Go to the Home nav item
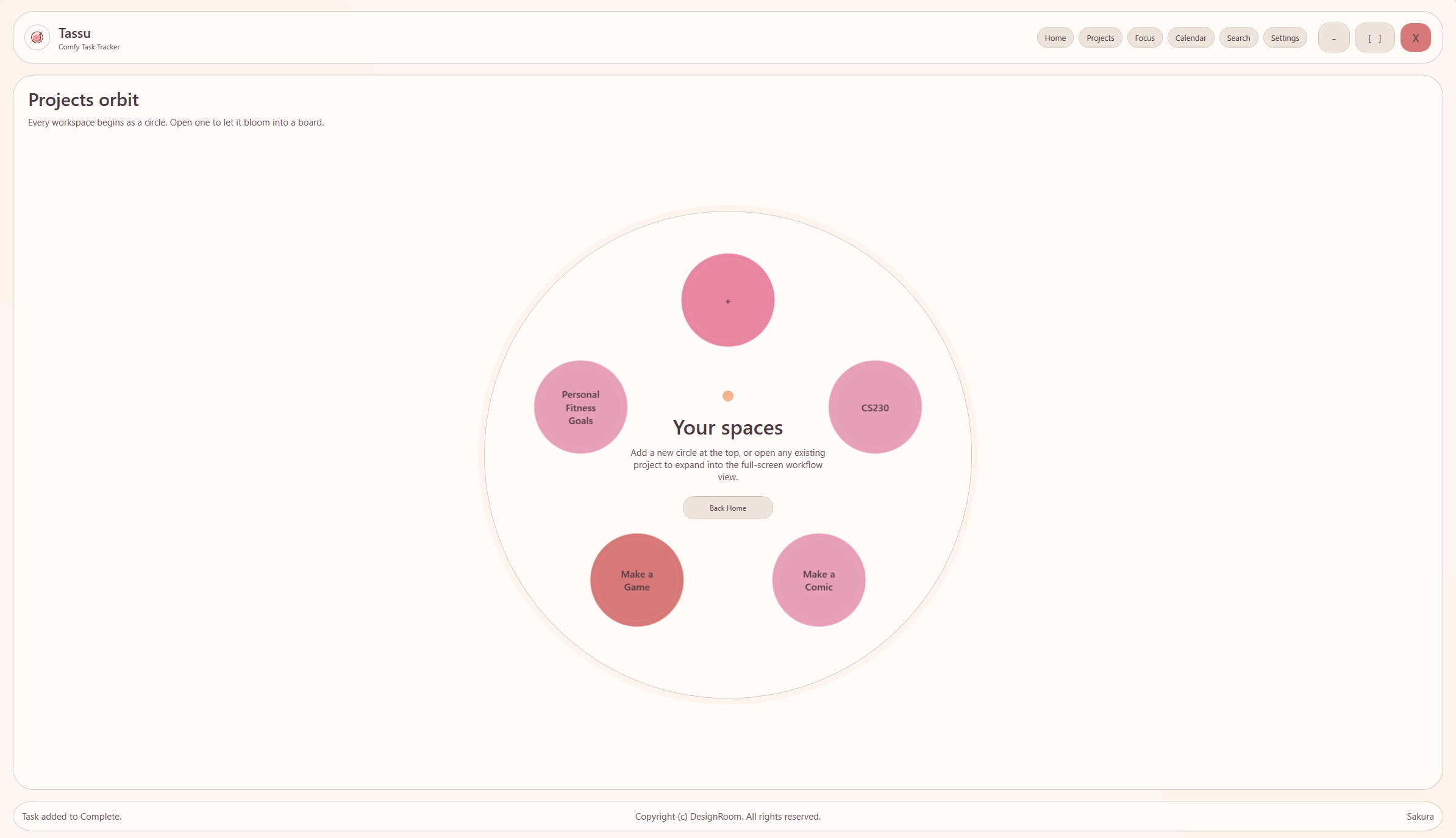This screenshot has height=838, width=1456. point(1055,38)
